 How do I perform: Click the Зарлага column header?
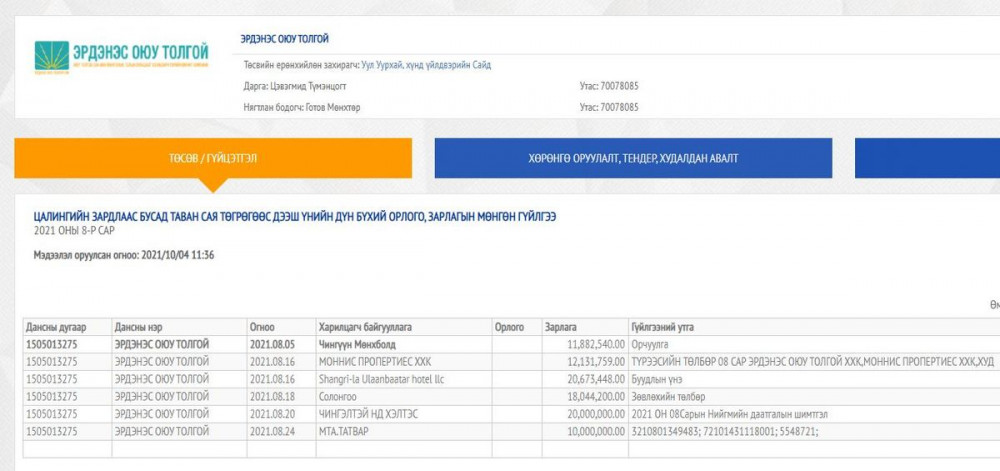point(585,327)
